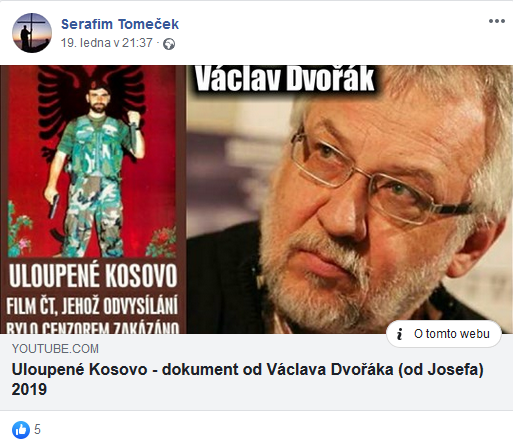Click the black eagle emblem on the poster
Viewport: 513px width, 447px height.
(x=92, y=100)
